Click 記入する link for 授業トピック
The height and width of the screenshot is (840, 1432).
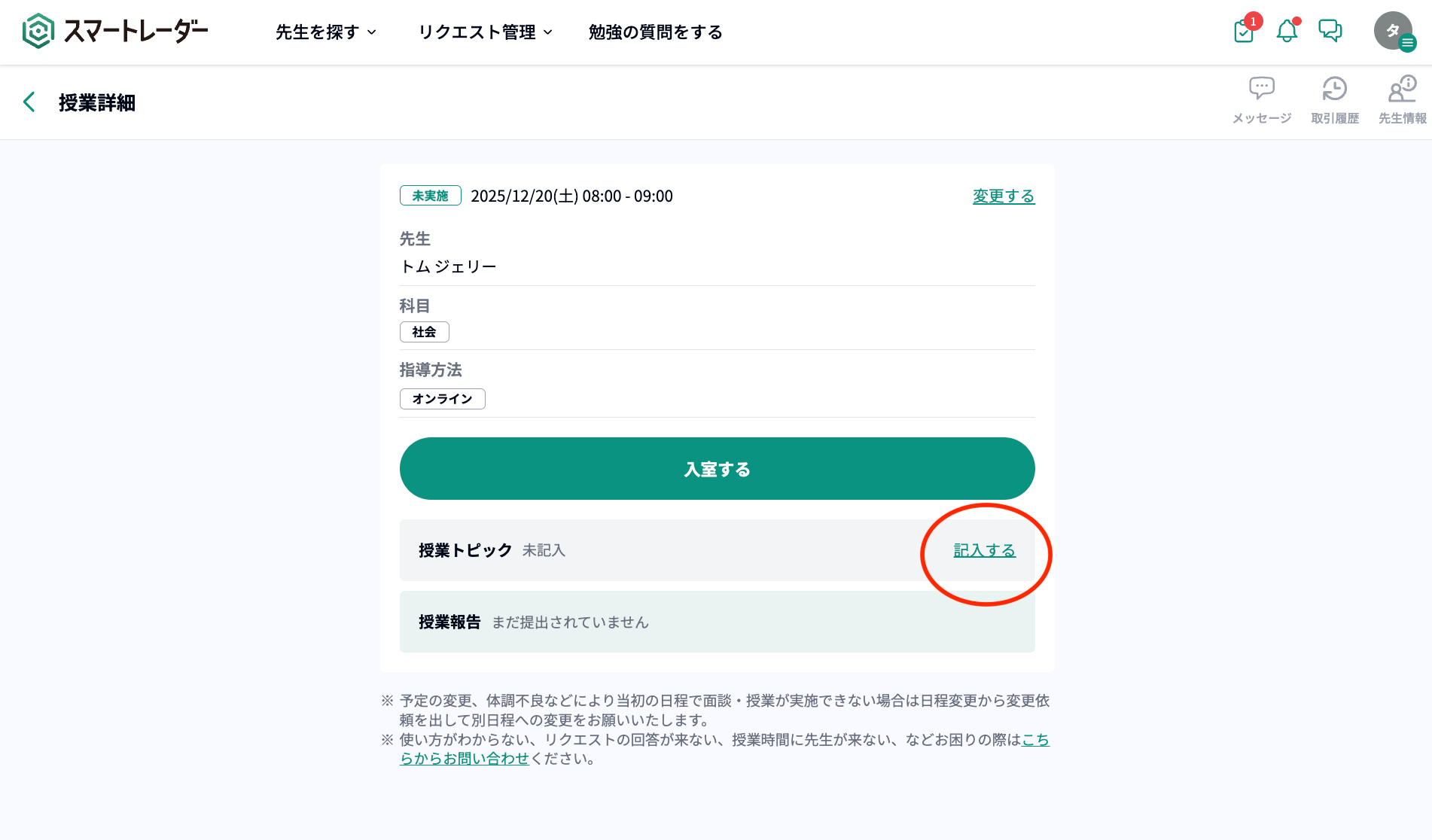tap(984, 551)
